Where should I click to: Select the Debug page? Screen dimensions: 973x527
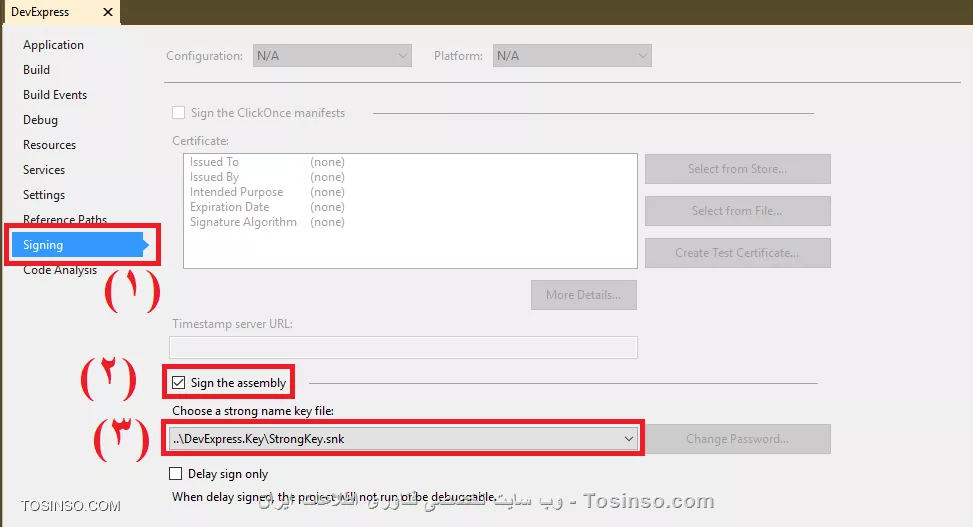(40, 120)
